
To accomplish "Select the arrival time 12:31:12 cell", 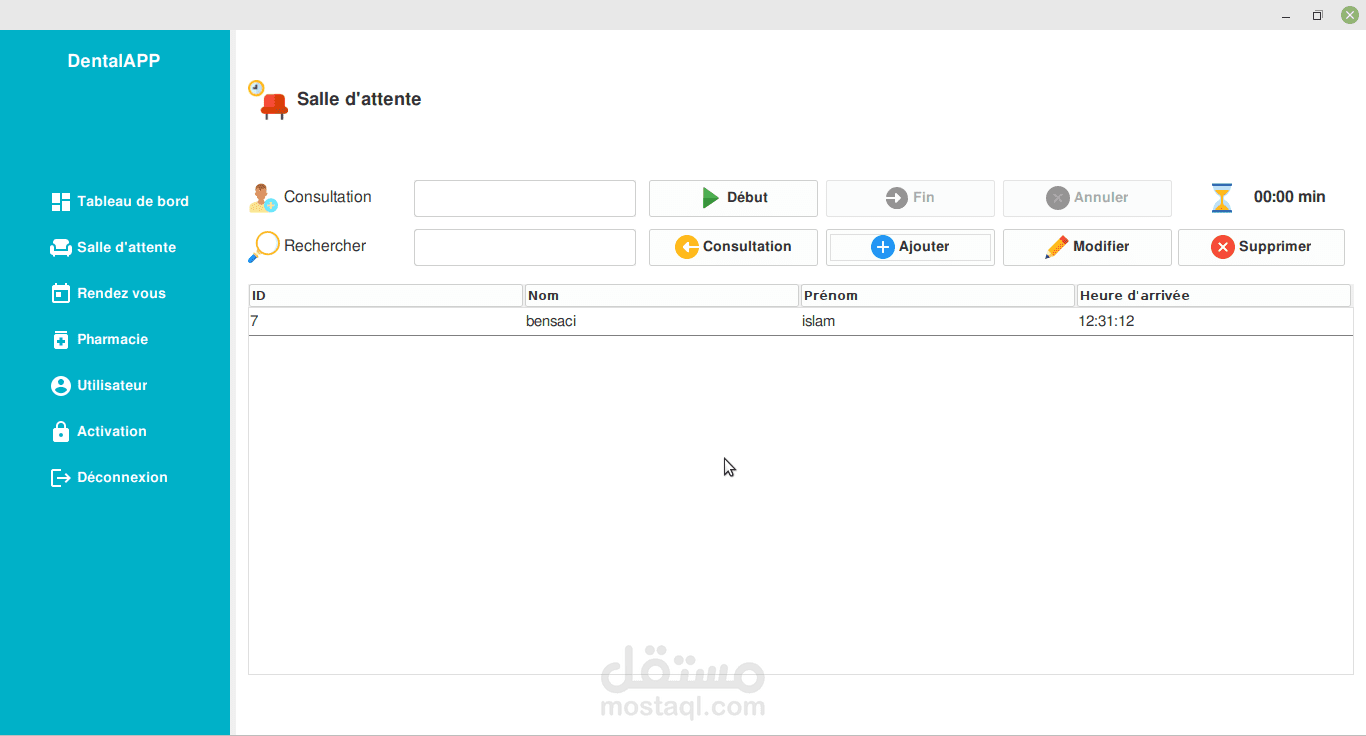I will [x=1214, y=321].
